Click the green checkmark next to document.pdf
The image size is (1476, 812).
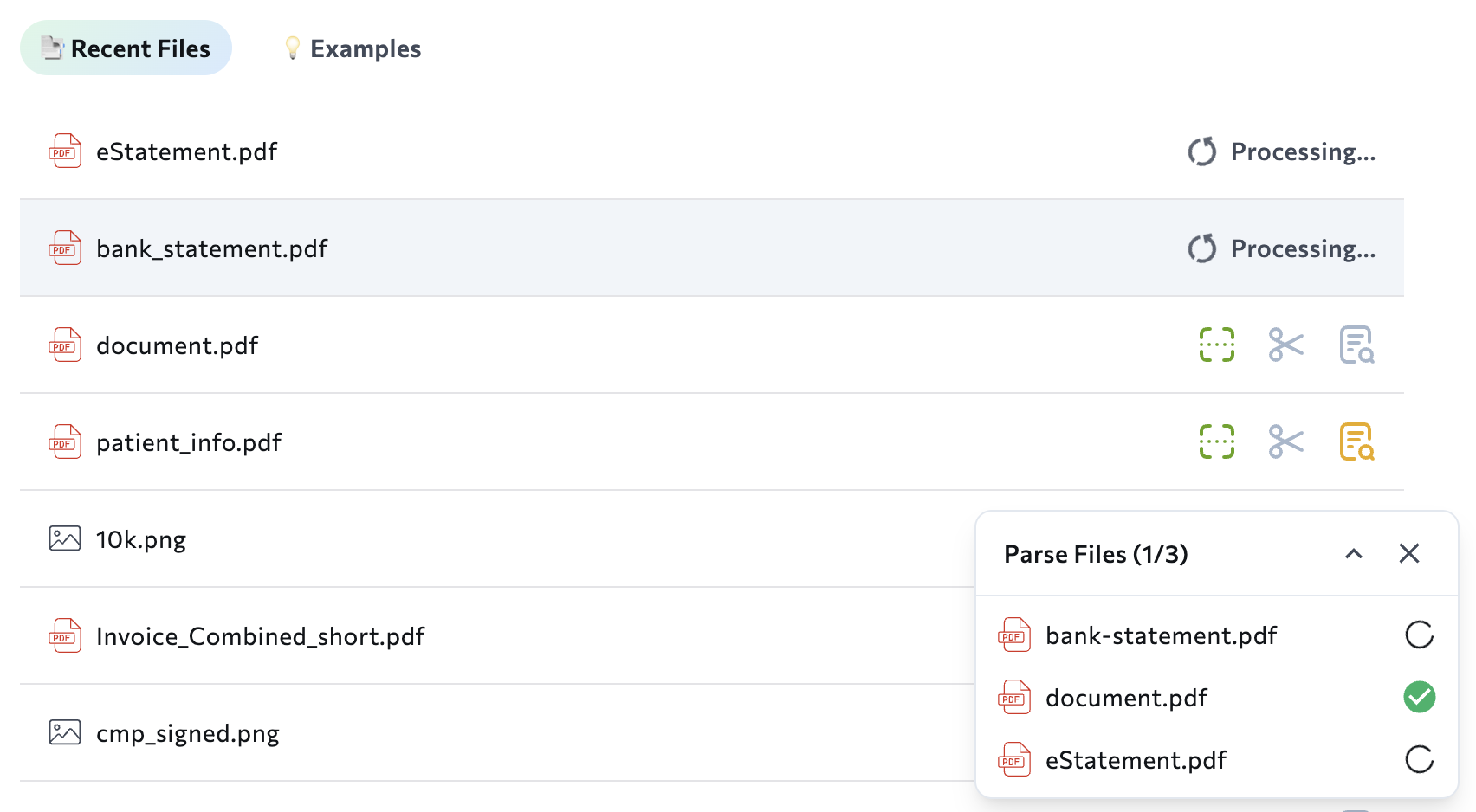[x=1419, y=697]
